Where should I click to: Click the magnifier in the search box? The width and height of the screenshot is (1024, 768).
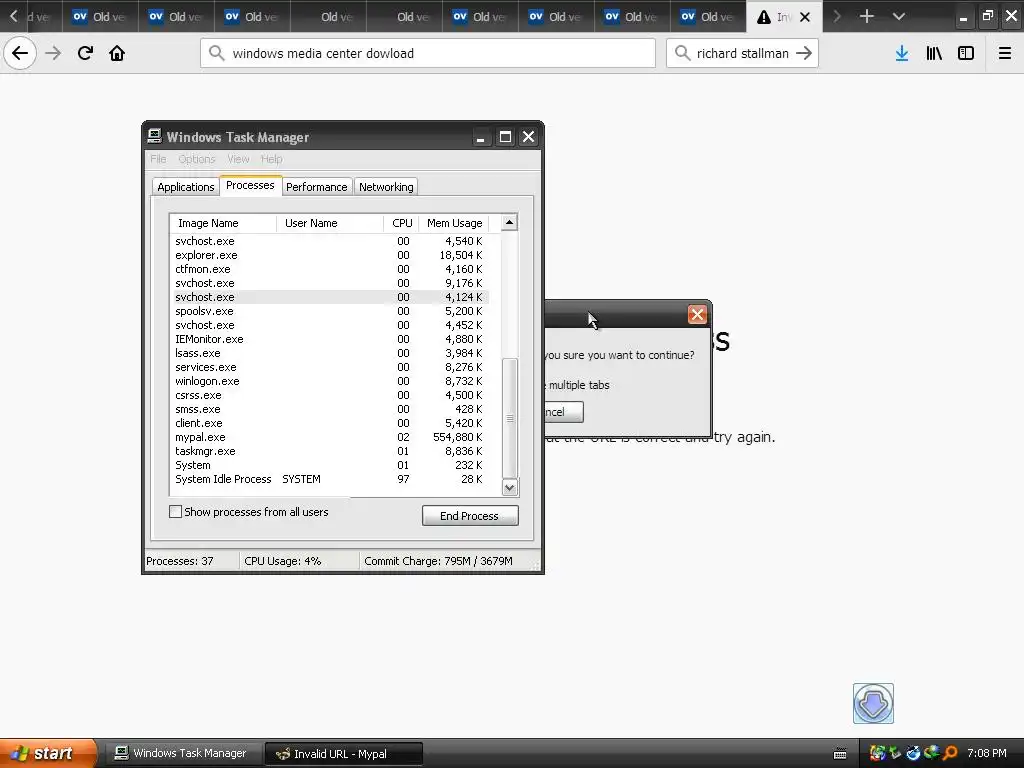(682, 53)
